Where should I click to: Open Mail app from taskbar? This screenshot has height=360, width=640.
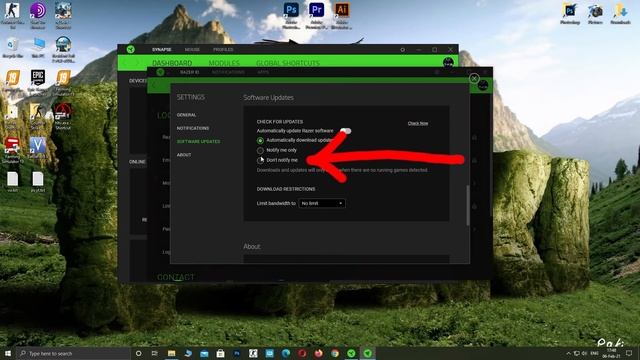(x=204, y=353)
